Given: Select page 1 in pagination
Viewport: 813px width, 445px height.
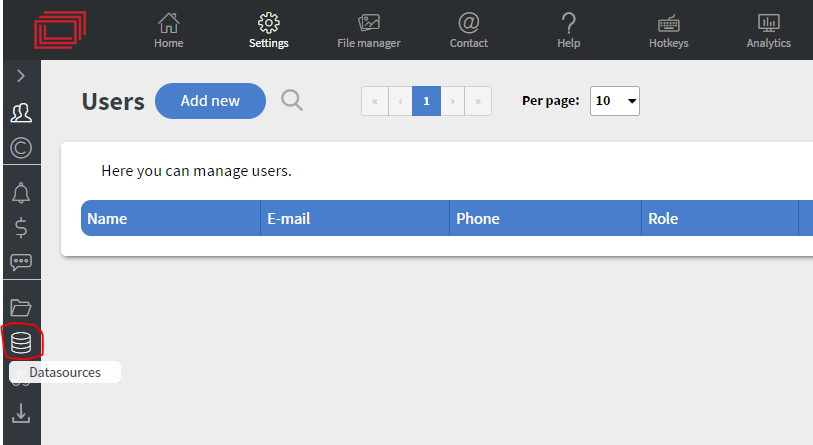Looking at the screenshot, I should (x=426, y=101).
